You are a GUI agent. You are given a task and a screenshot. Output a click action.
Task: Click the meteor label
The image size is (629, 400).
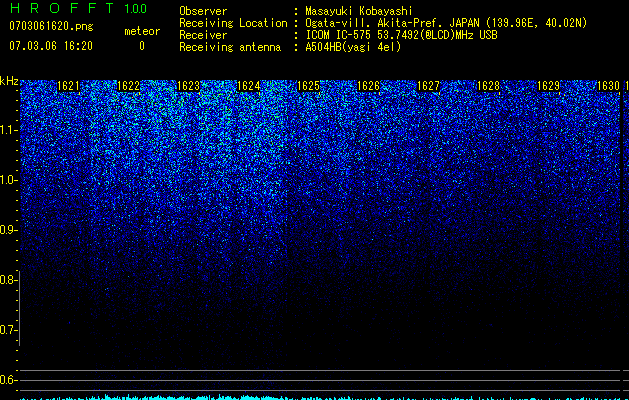click(x=142, y=31)
